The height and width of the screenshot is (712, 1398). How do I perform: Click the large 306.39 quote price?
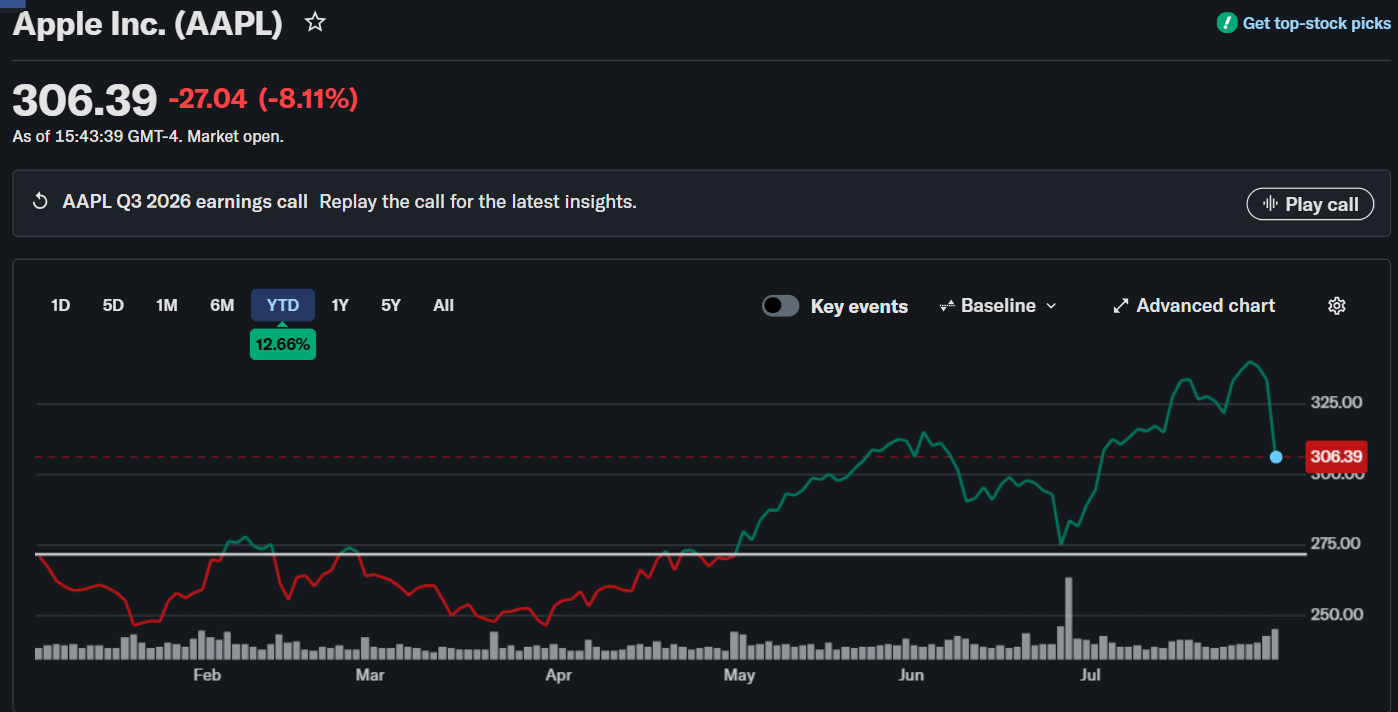[85, 100]
